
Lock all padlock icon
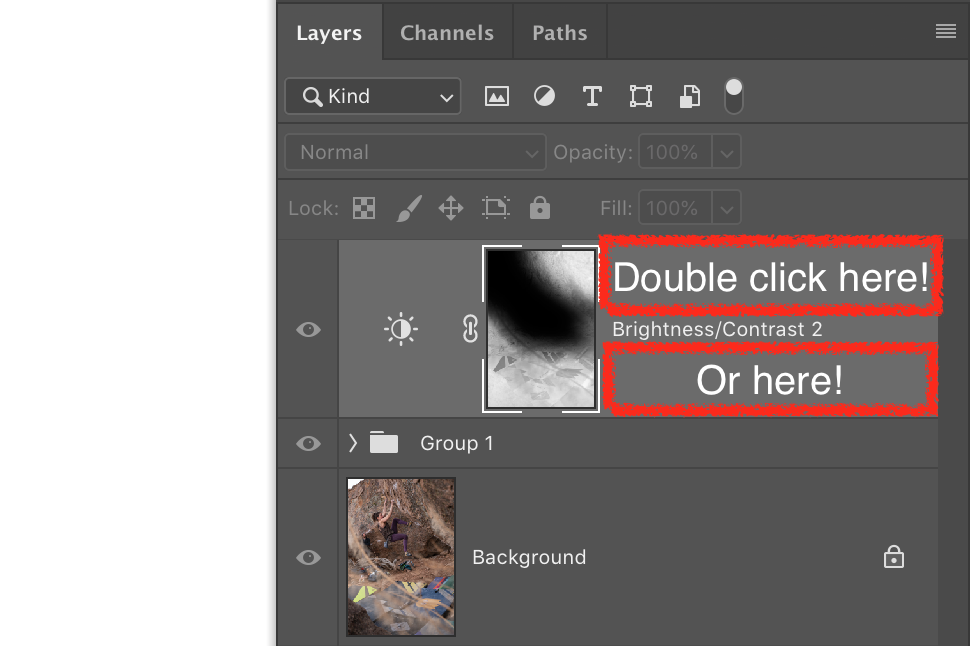tap(539, 208)
